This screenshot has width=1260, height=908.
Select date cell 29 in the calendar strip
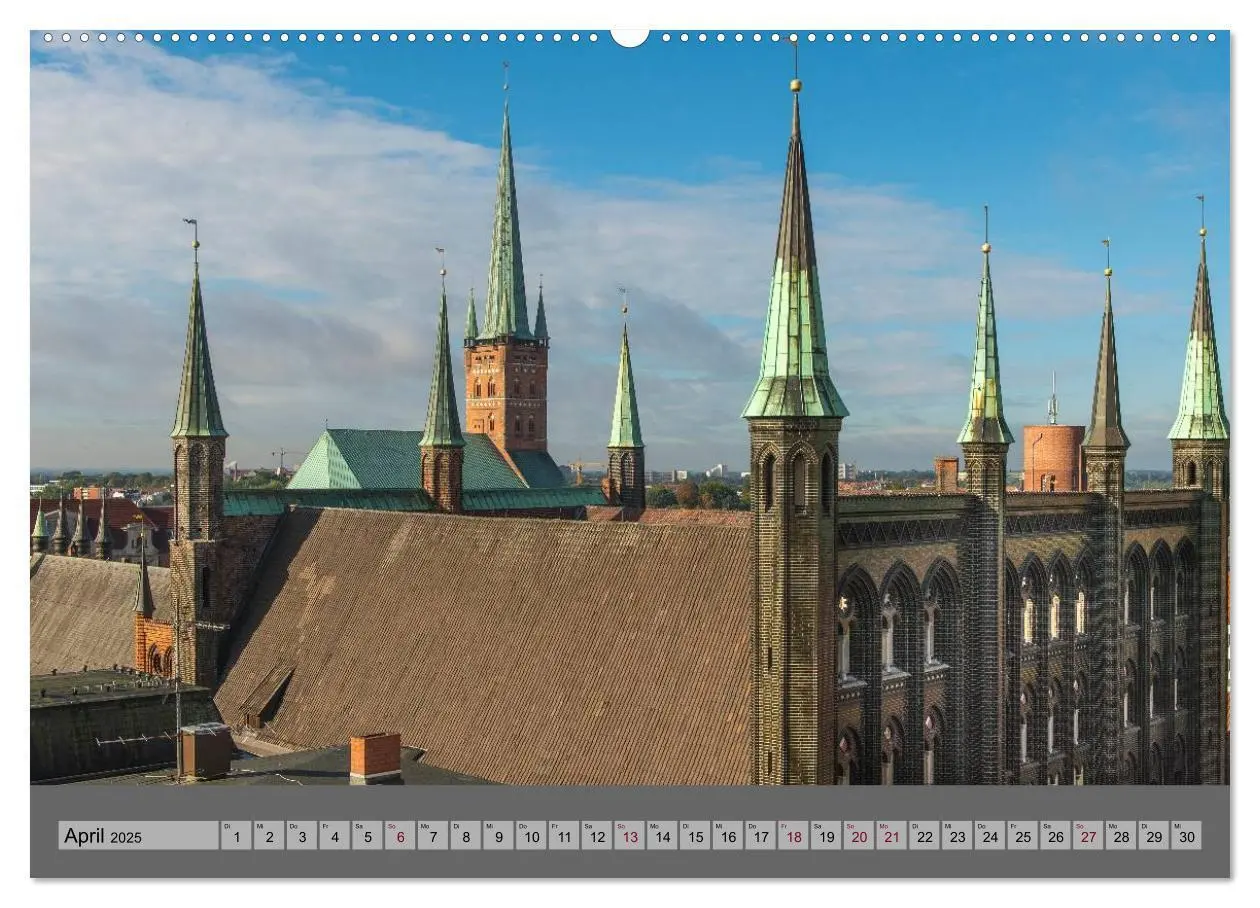point(1152,836)
